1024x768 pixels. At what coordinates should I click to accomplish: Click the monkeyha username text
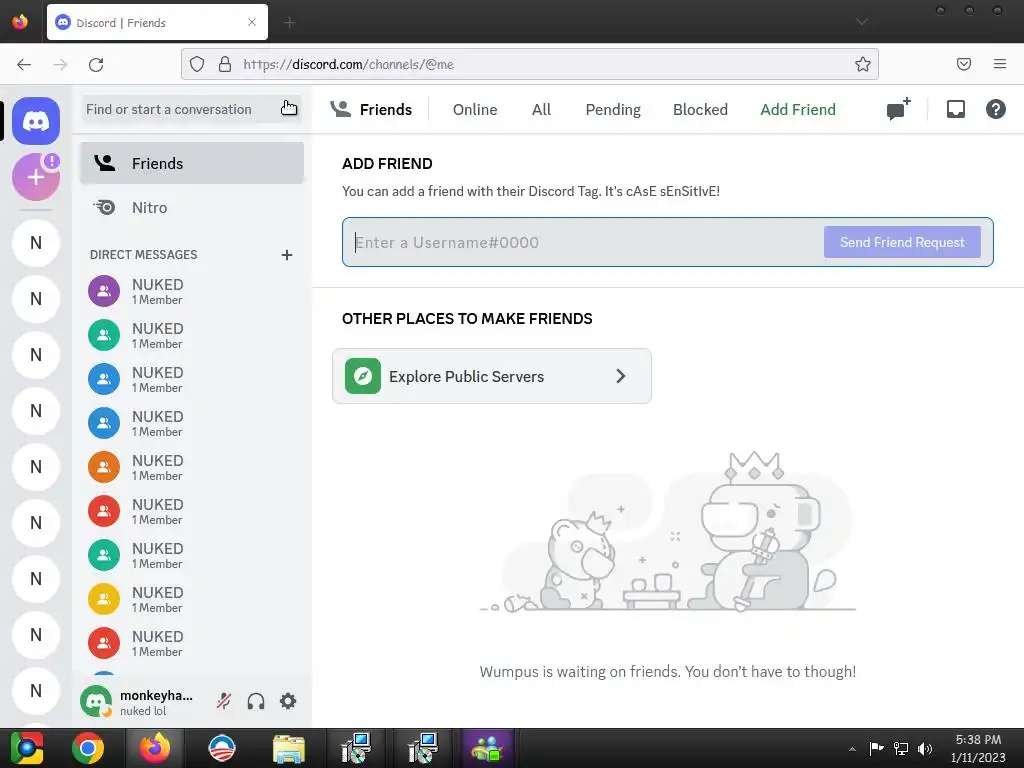tap(156, 696)
